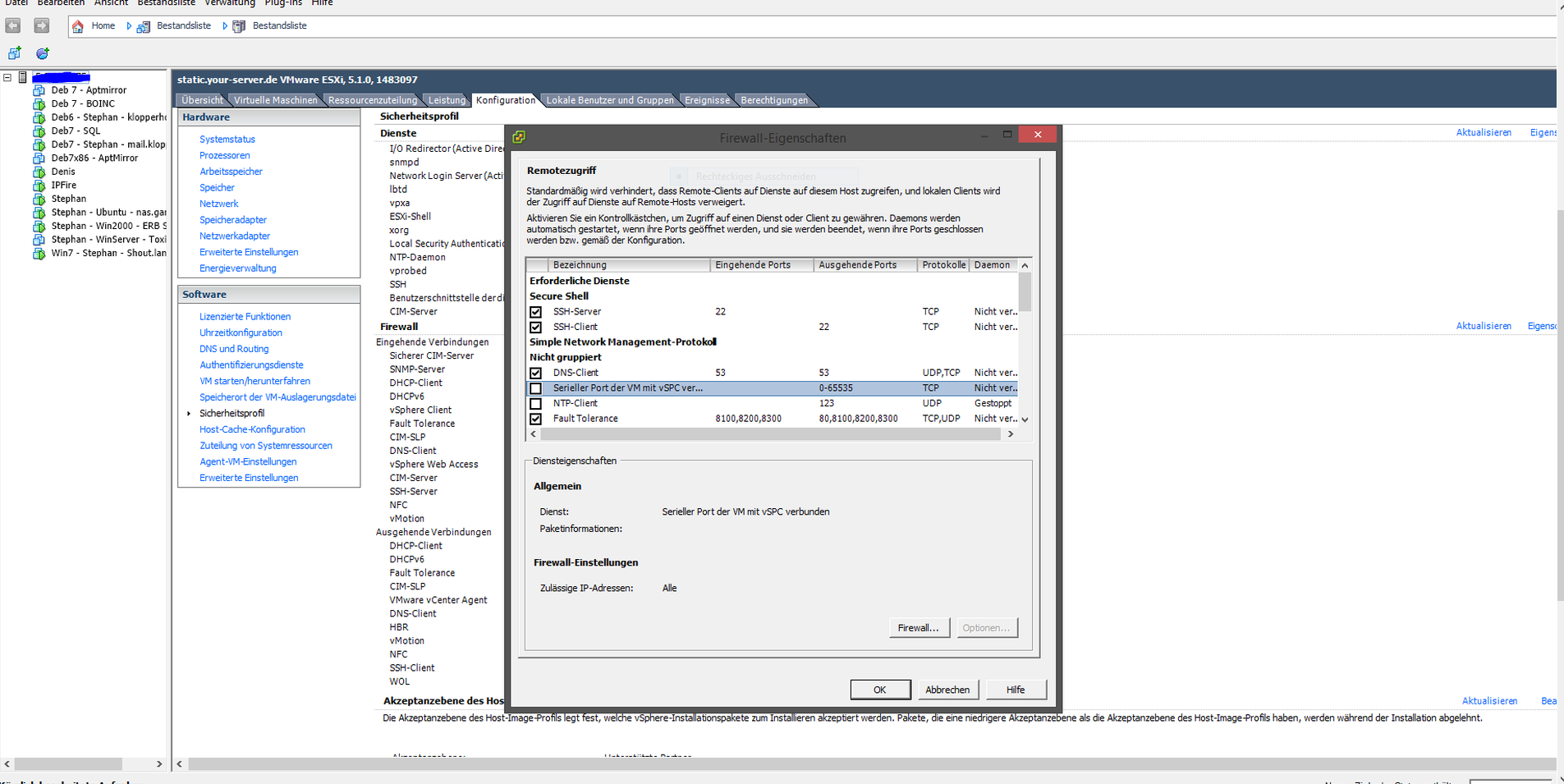Click the Protokolle column header
This screenshot has height=784, width=1564.
pyautogui.click(x=943, y=265)
